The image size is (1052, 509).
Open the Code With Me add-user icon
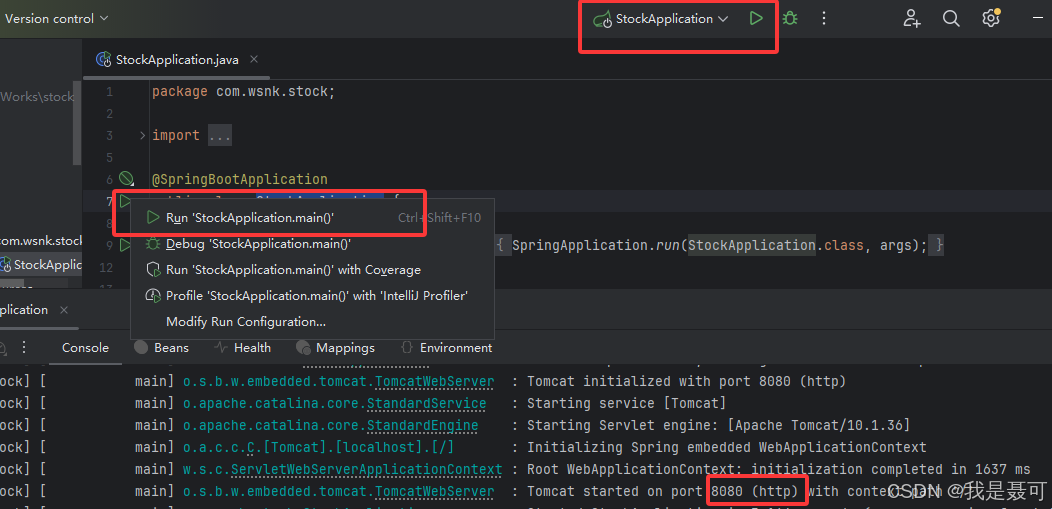[x=912, y=19]
